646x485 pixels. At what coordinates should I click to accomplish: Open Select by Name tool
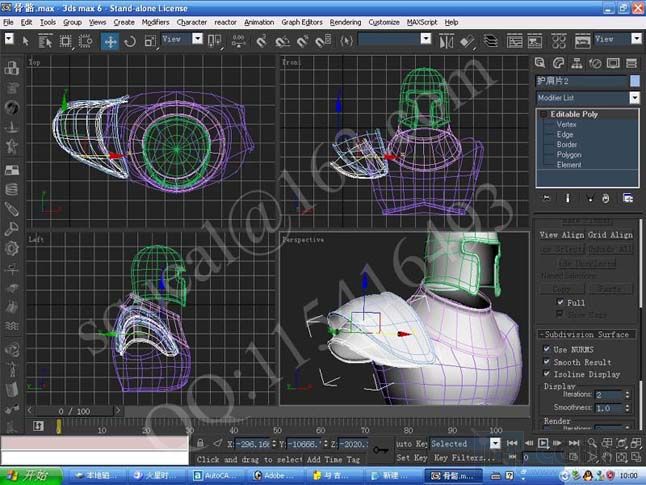[44, 41]
